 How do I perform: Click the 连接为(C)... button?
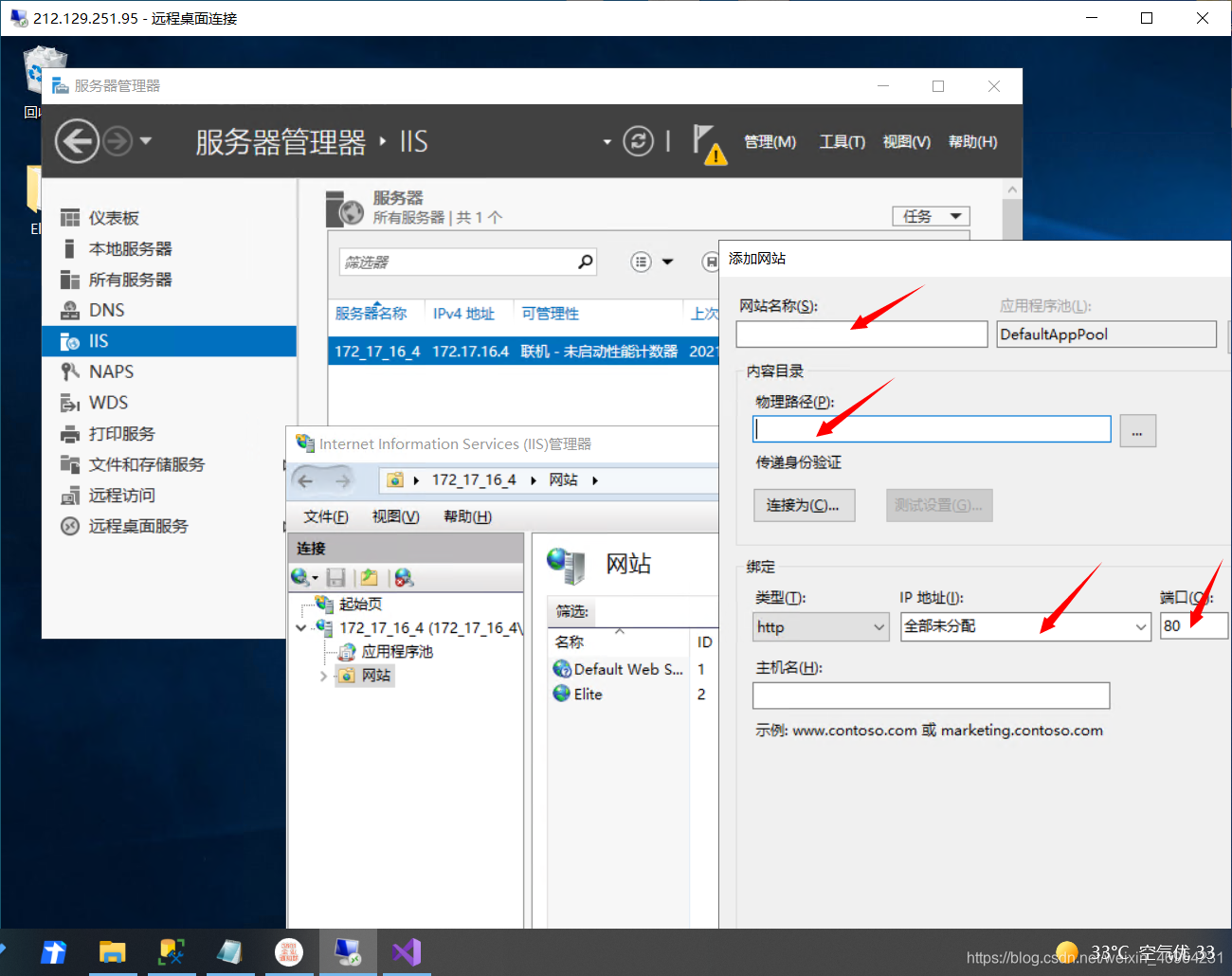click(x=804, y=505)
